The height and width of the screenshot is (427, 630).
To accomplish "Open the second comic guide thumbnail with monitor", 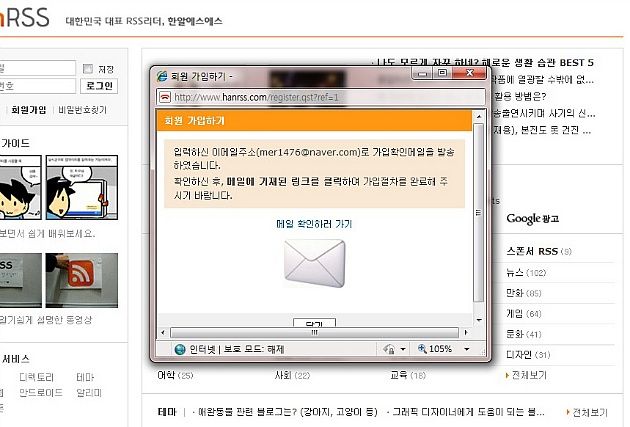I will click(x=82, y=187).
